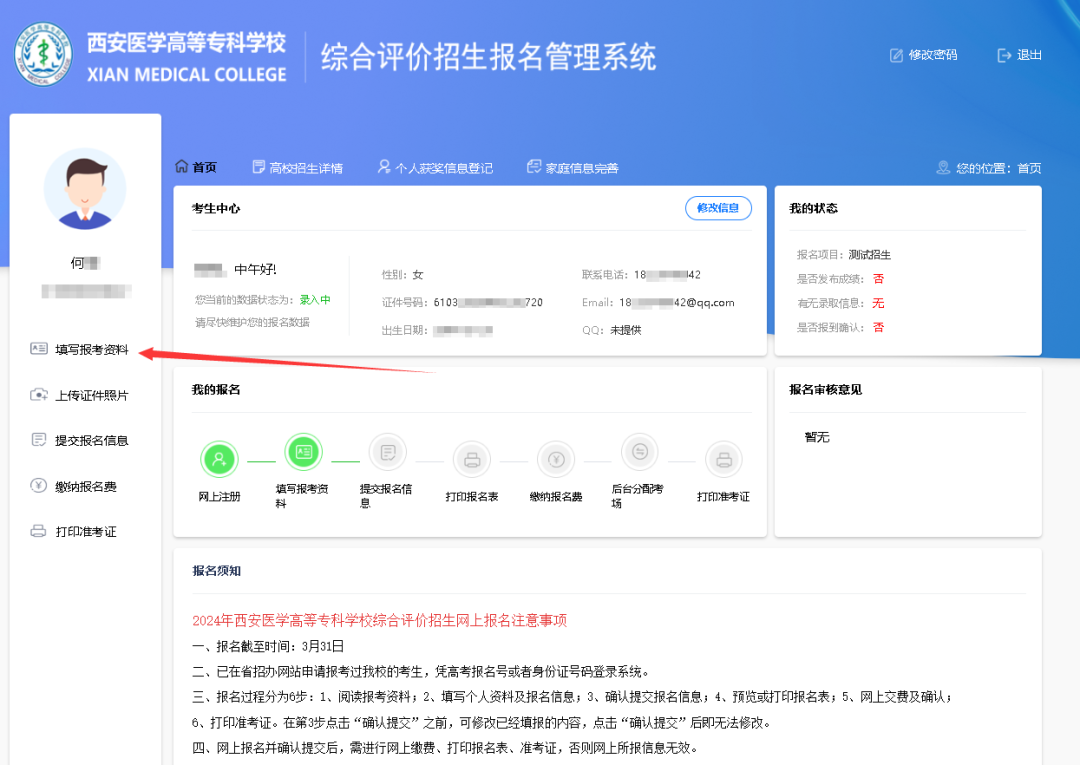Select 提交报名信息 in the sidebar

pyautogui.click(x=91, y=440)
